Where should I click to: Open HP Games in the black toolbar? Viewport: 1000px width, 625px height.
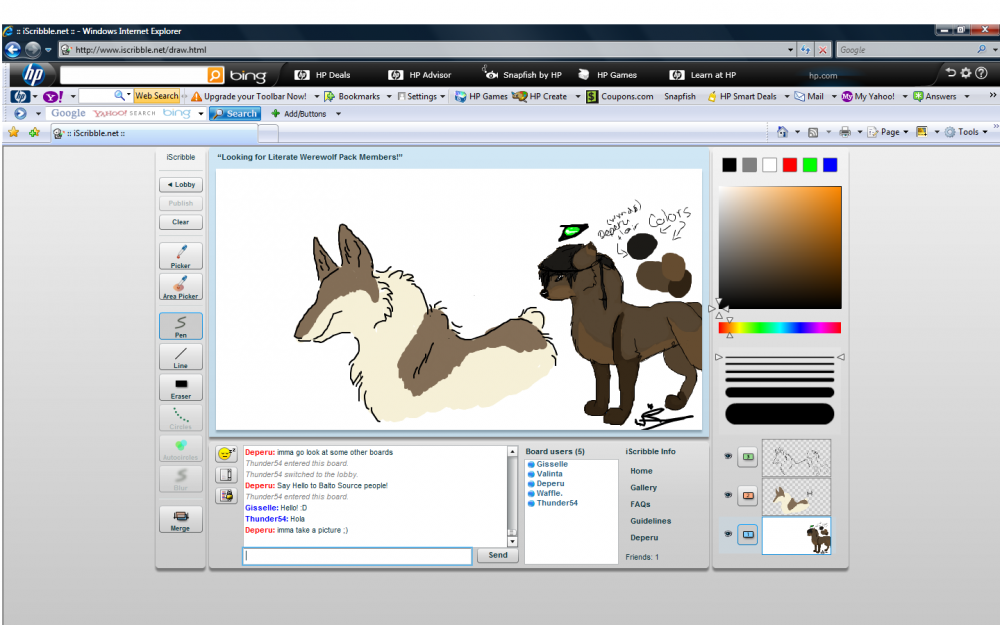[x=607, y=75]
